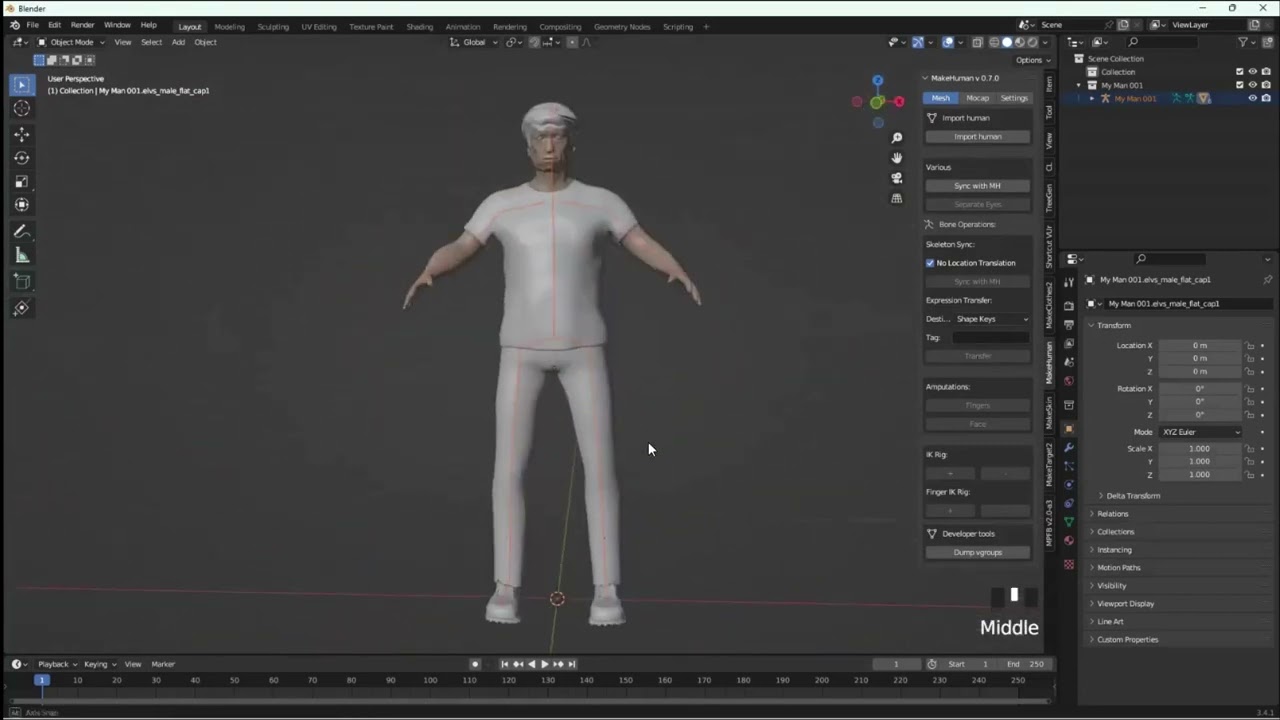Choose the Measure tool
The image size is (1280, 720).
(x=21, y=256)
